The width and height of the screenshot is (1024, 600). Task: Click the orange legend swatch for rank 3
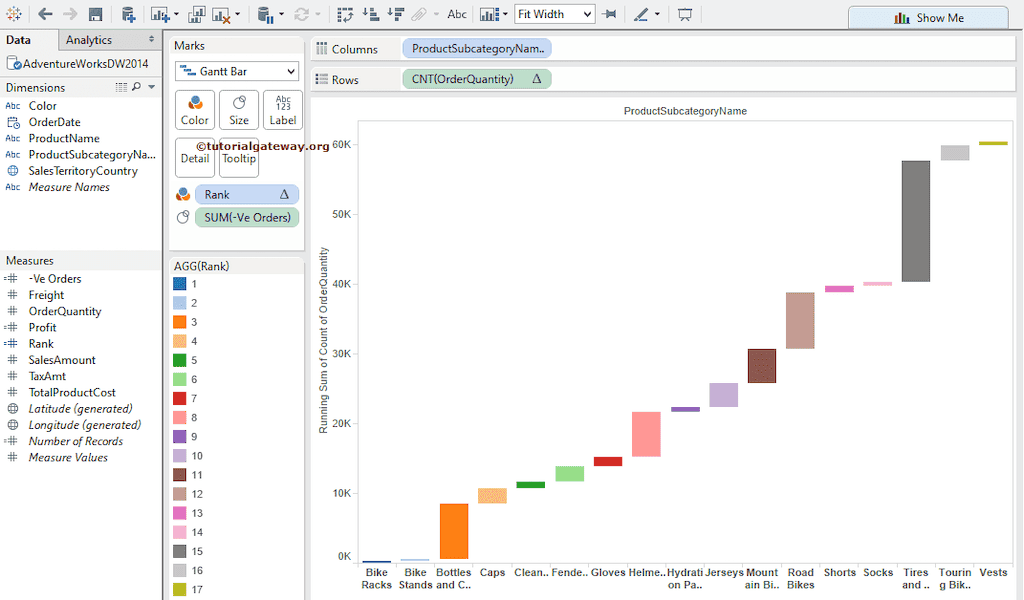click(x=179, y=322)
